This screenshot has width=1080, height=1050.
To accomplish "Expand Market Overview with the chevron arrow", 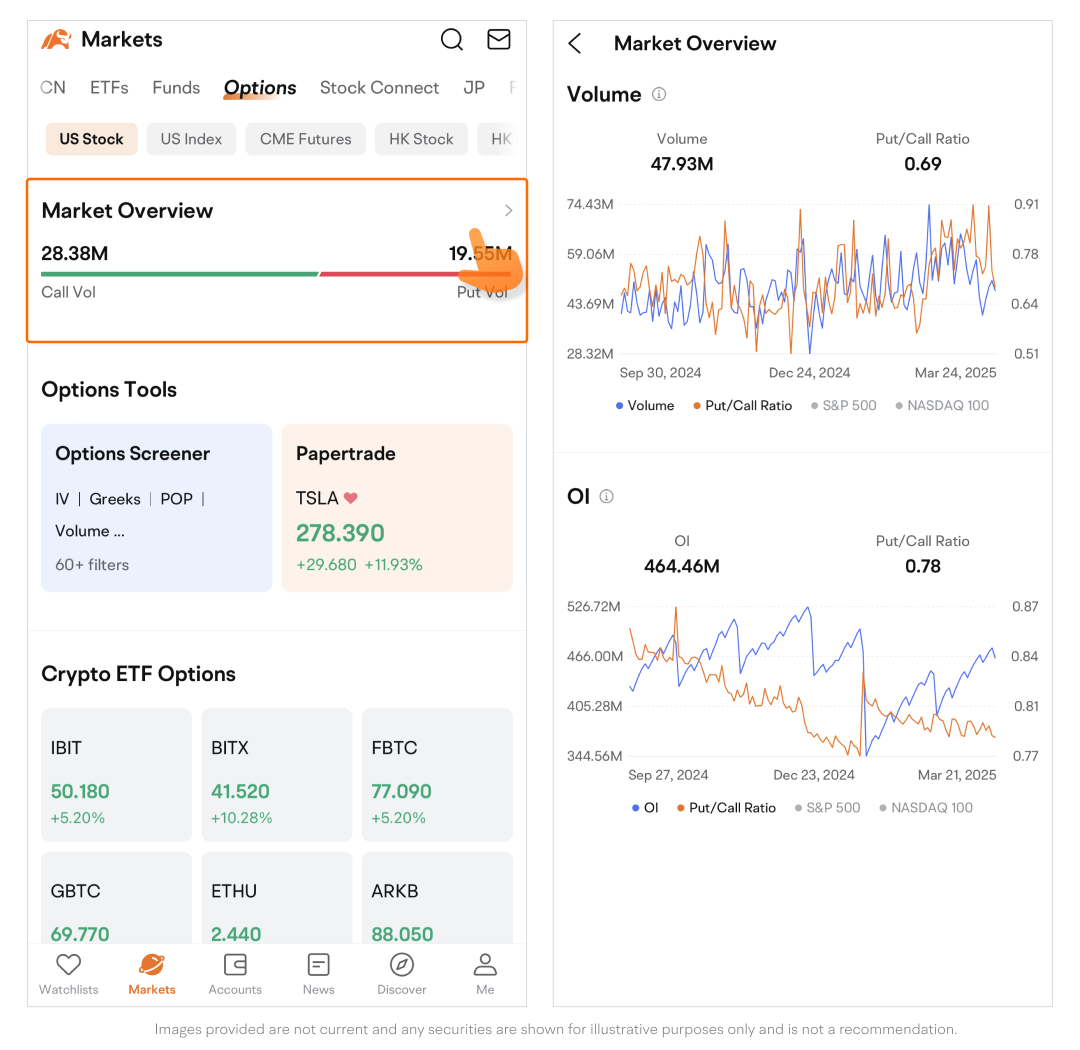I will pos(508,211).
